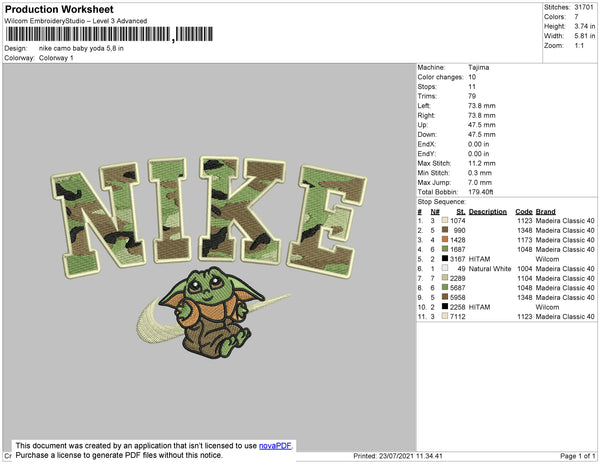Select the Color changes value 10
Viewport: 600px width, 464px height.
point(472,77)
